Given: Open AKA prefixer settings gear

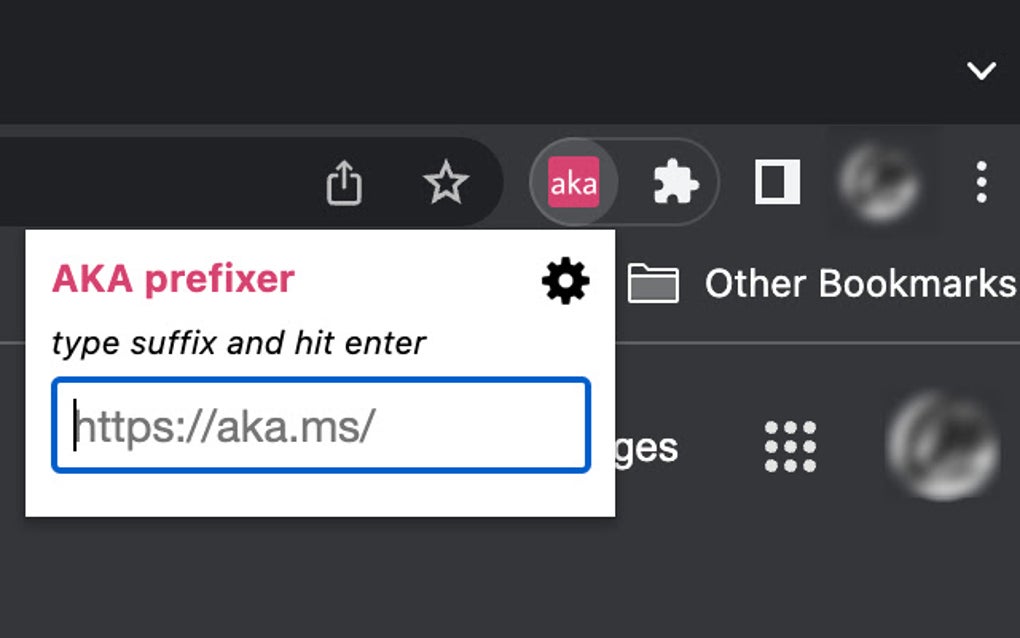Looking at the screenshot, I should (x=565, y=281).
